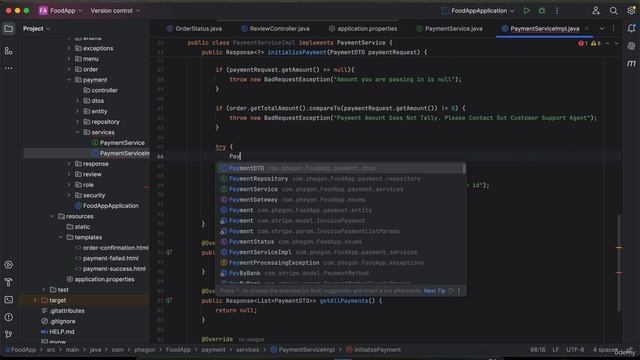Collapse the resources folder
This screenshot has height=360, width=640.
pyautogui.click(x=52, y=216)
